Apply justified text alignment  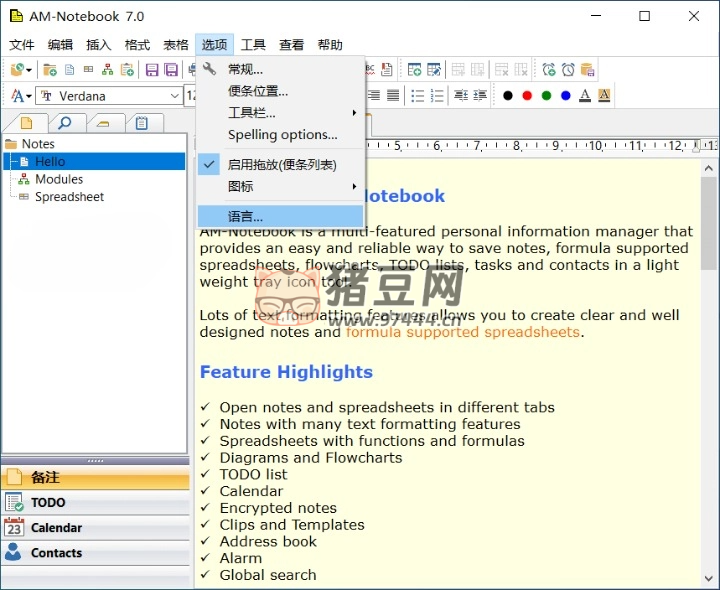click(x=393, y=96)
